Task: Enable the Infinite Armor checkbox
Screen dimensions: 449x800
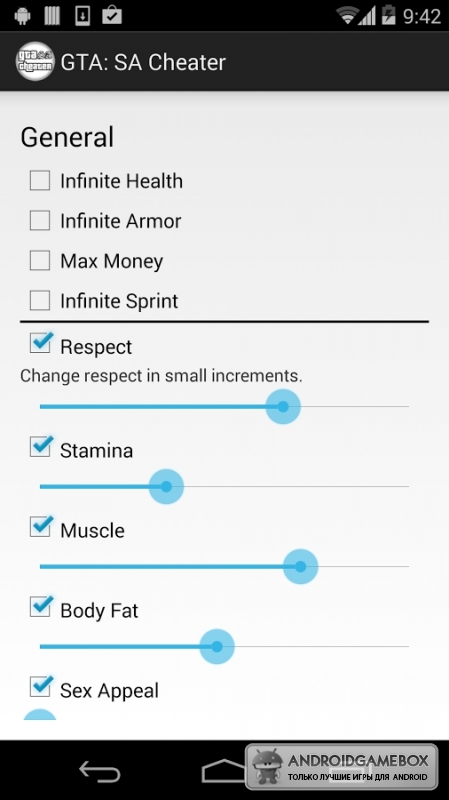Action: [x=40, y=220]
